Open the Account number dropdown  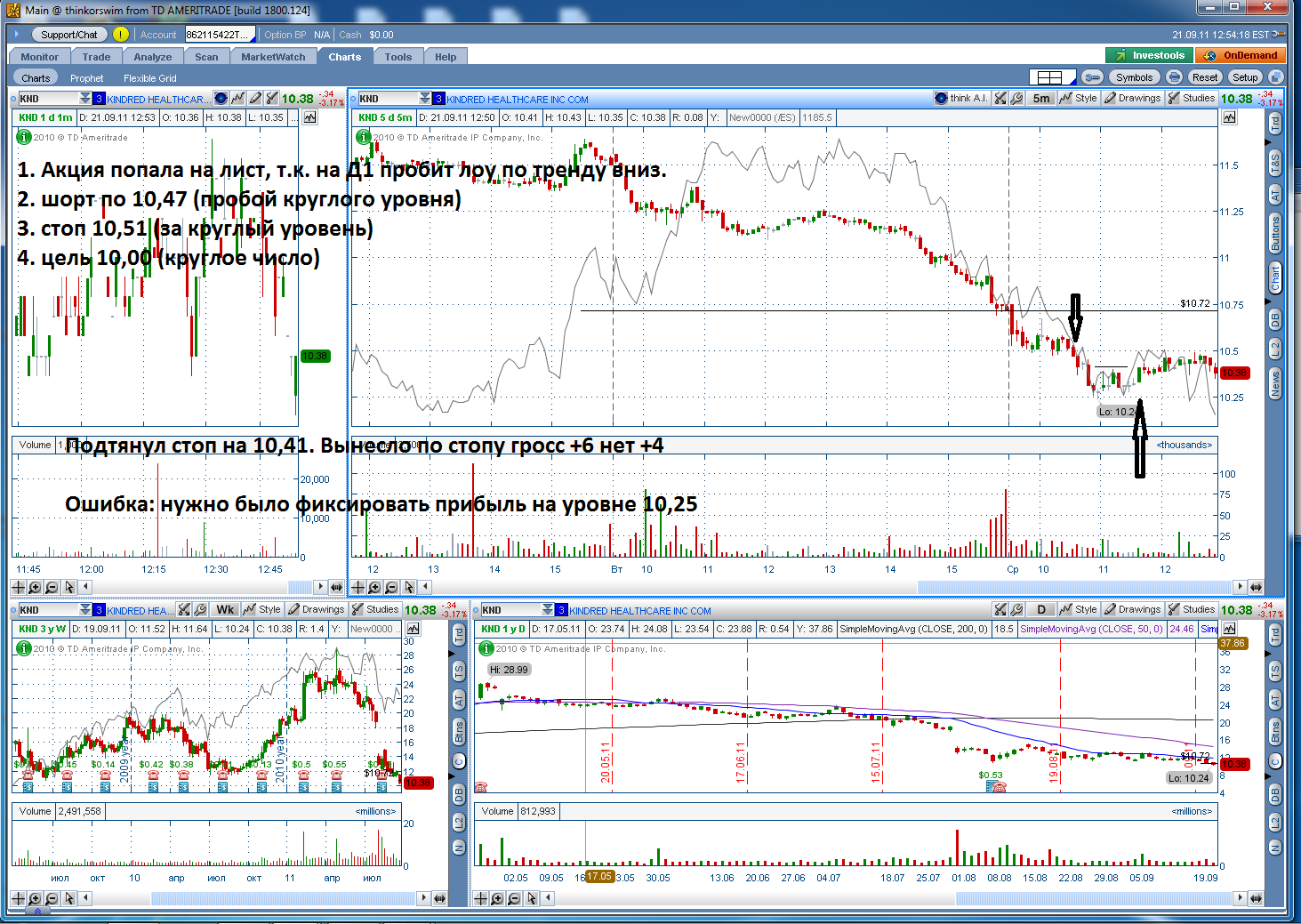pos(221,35)
